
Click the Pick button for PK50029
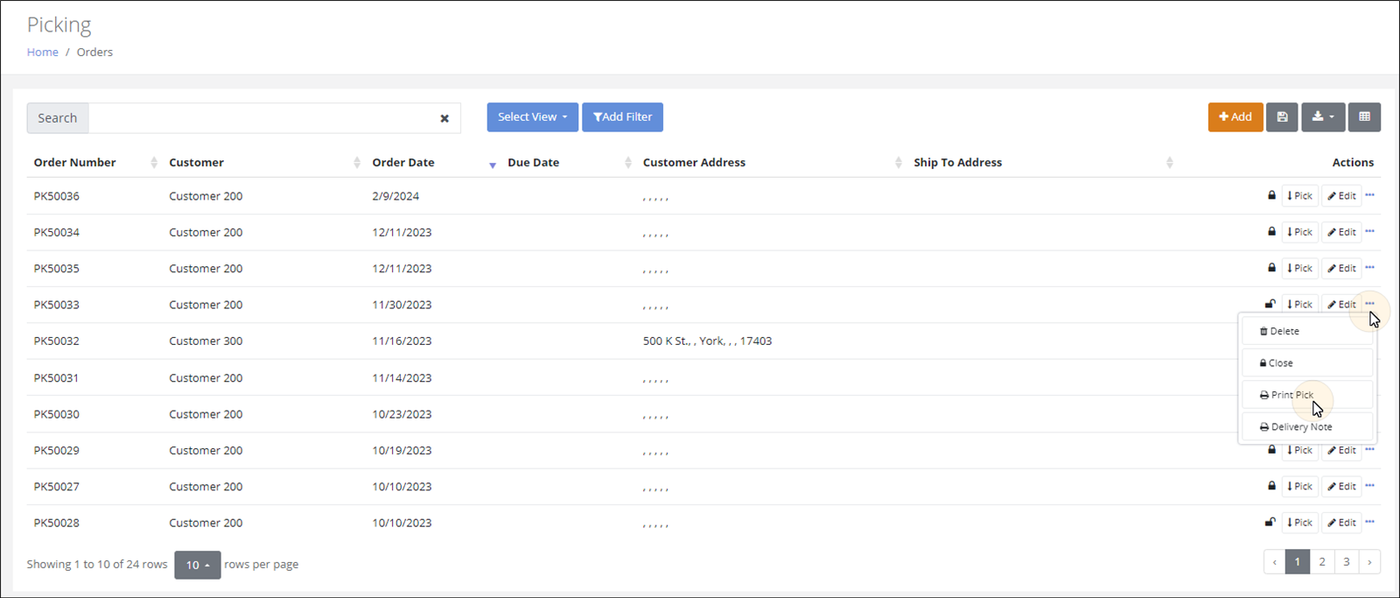pos(1300,450)
